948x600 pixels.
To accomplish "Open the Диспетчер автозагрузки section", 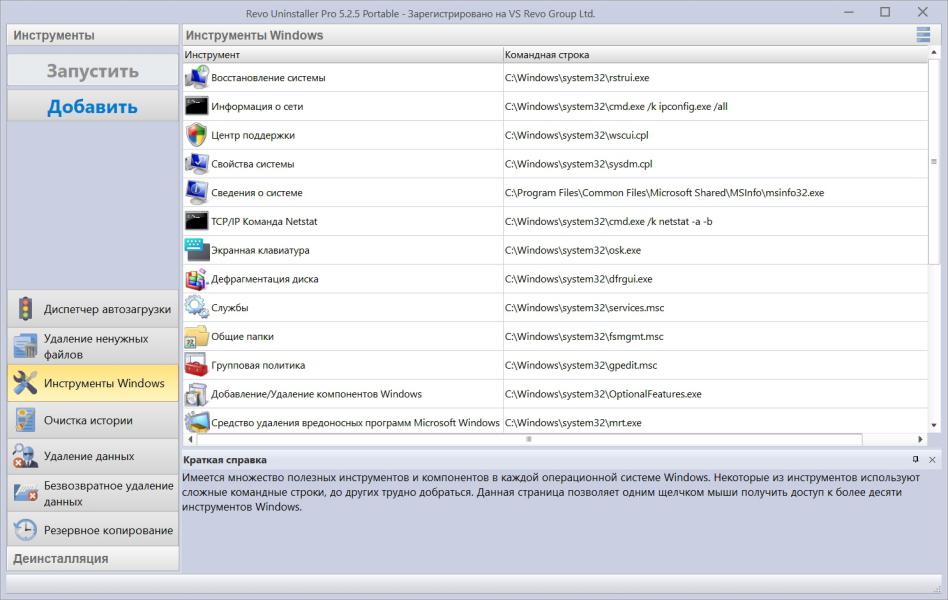I will (93, 308).
